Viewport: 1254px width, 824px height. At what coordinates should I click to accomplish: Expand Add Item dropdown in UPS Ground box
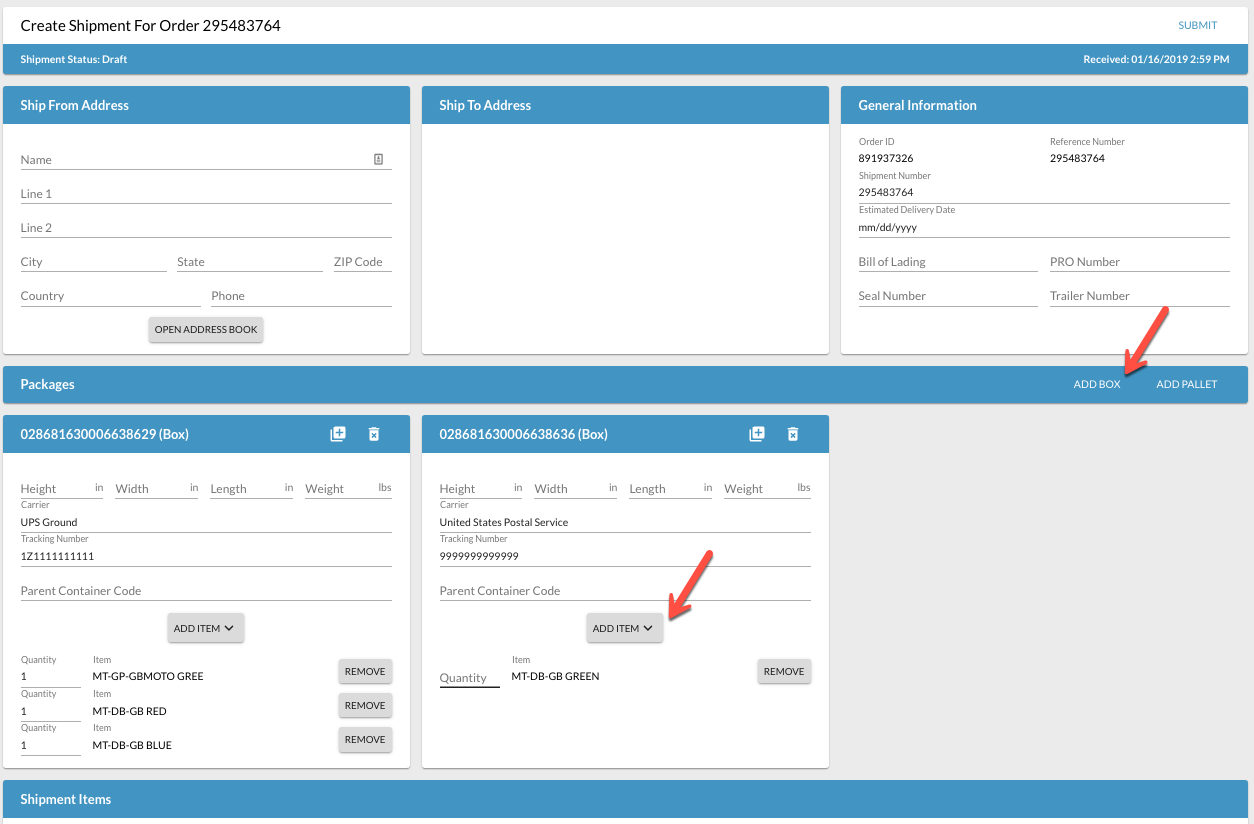[x=205, y=628]
